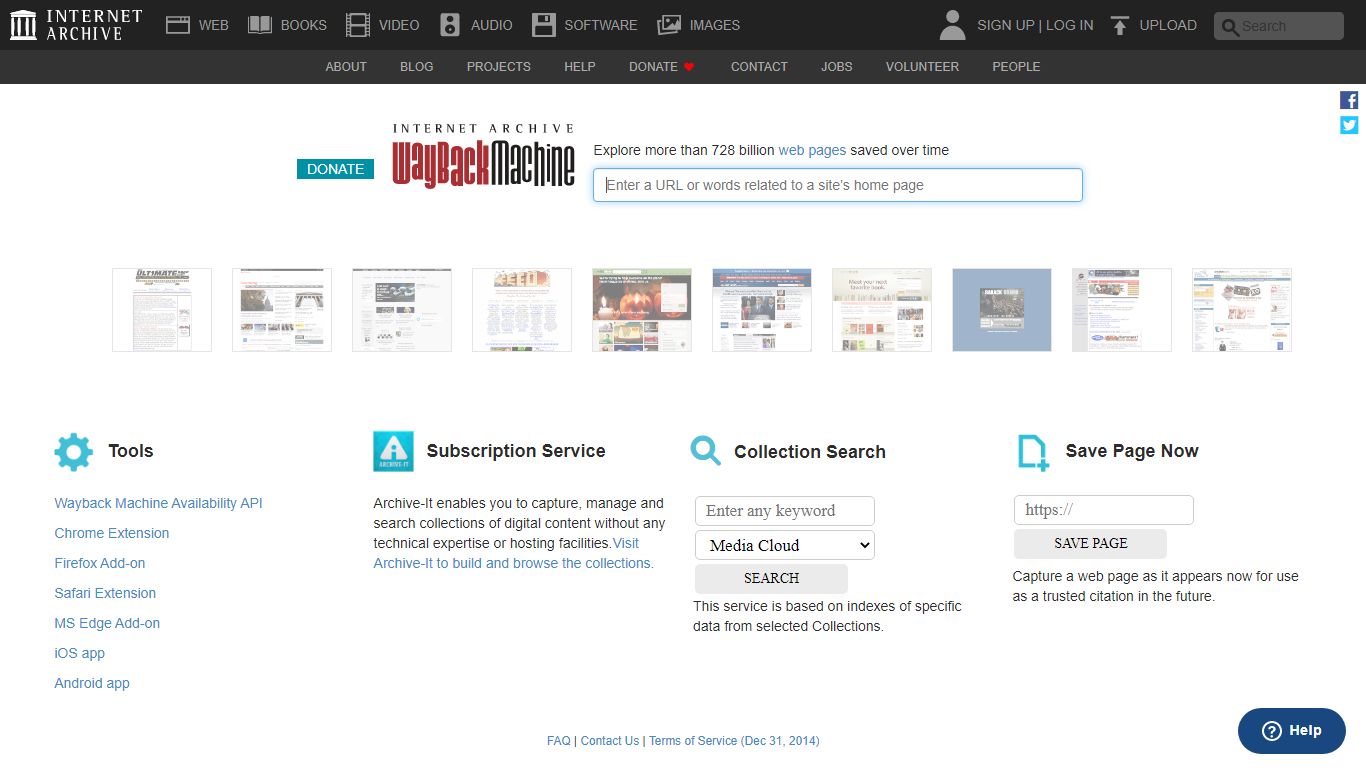Screen dimensions: 1366x768
Task: Click the LOG IN link
Action: point(1070,25)
